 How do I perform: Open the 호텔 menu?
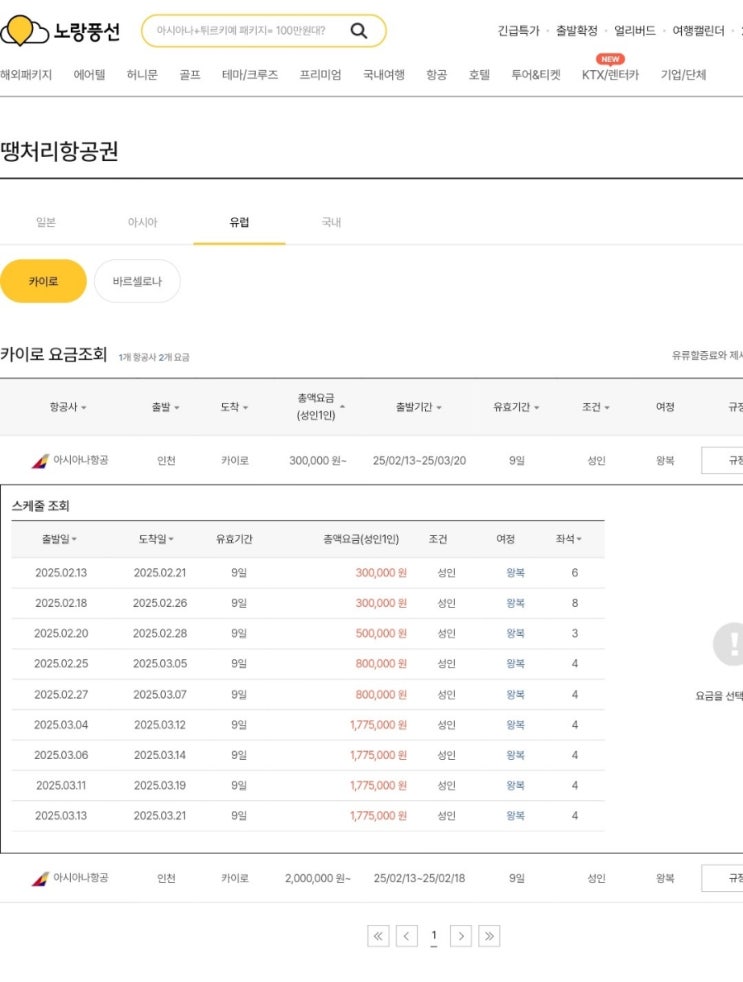[479, 75]
